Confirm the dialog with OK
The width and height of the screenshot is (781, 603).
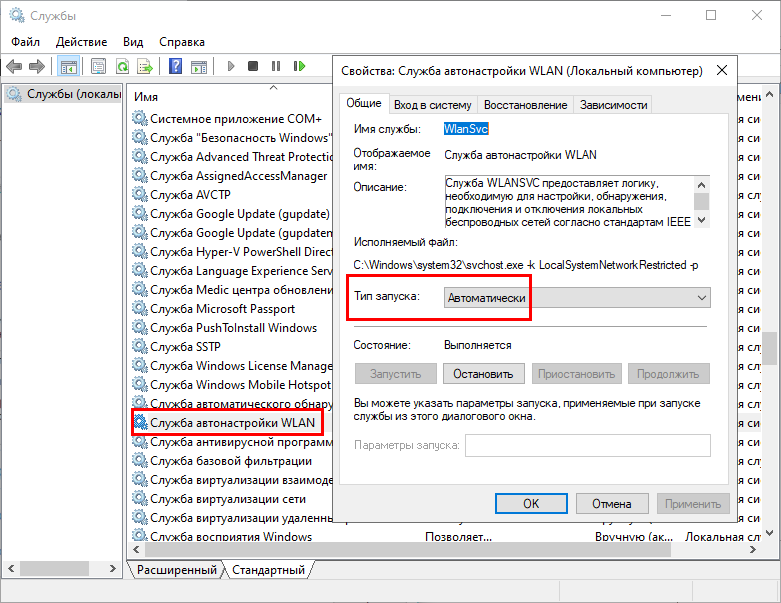tap(531, 504)
